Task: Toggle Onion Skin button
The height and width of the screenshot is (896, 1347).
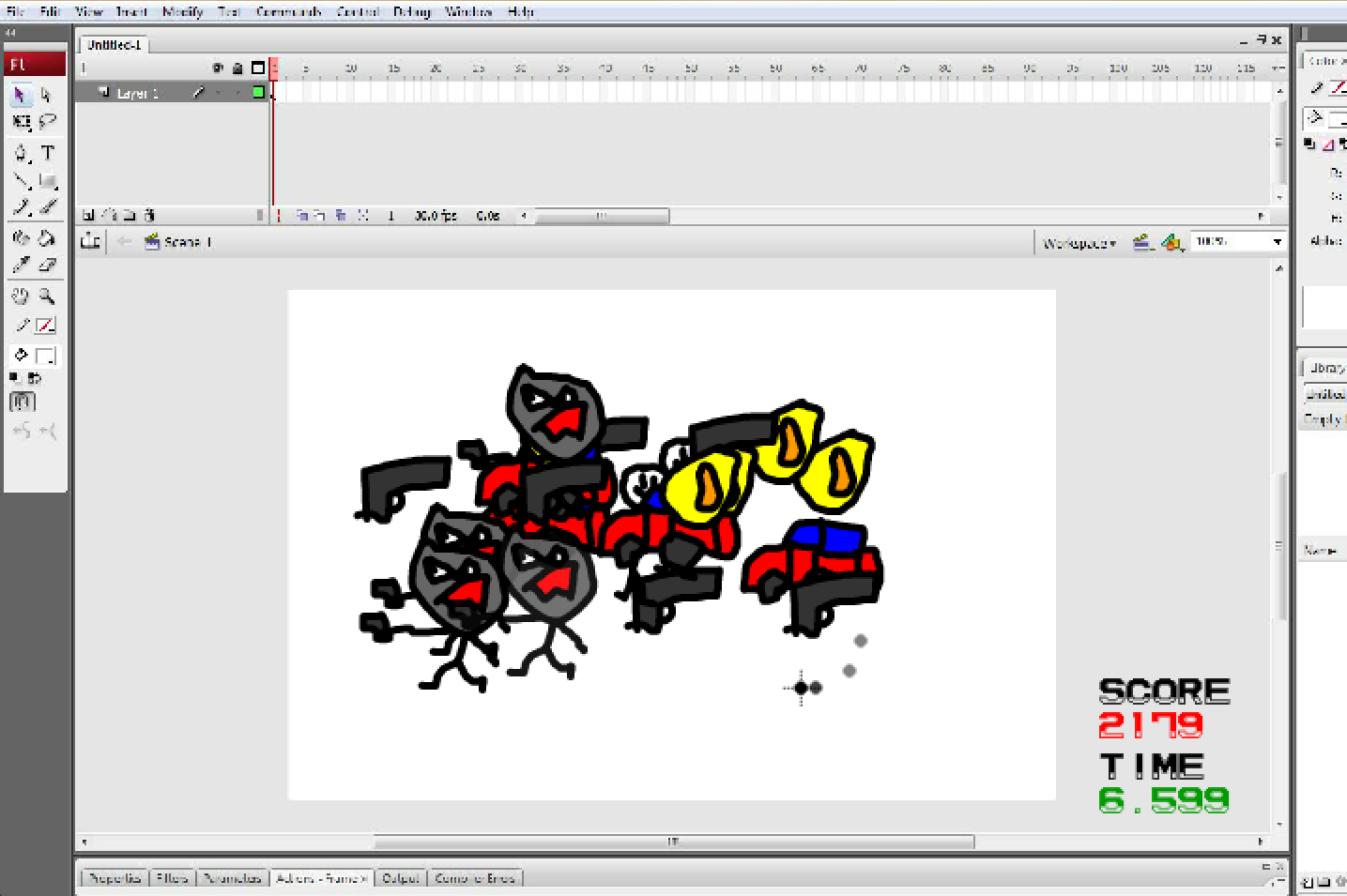Action: point(301,216)
